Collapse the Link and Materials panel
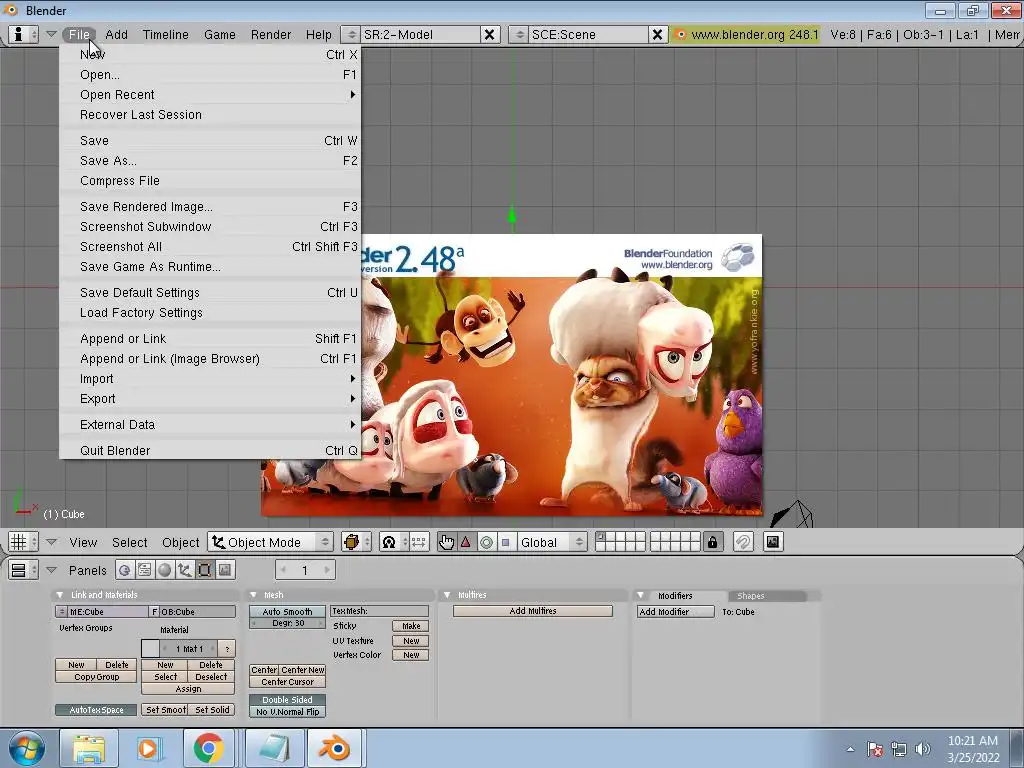 coord(60,595)
